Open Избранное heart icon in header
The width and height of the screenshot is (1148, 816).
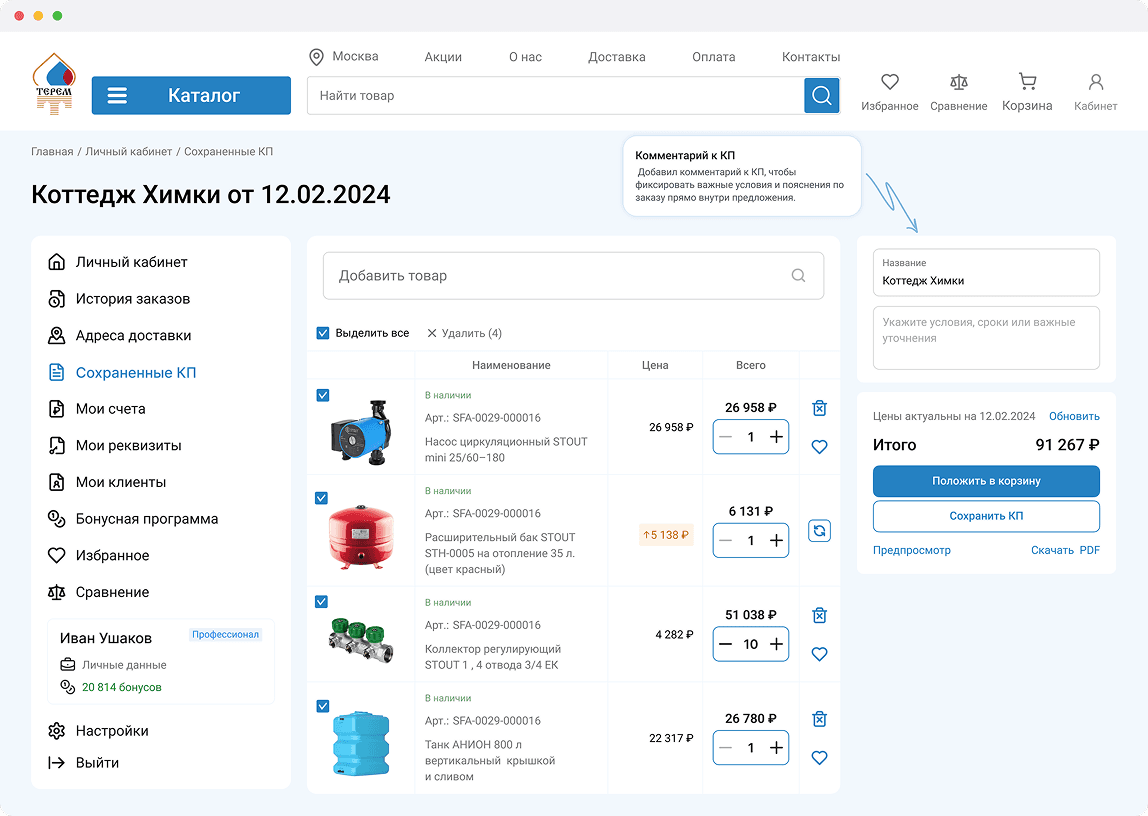[890, 81]
